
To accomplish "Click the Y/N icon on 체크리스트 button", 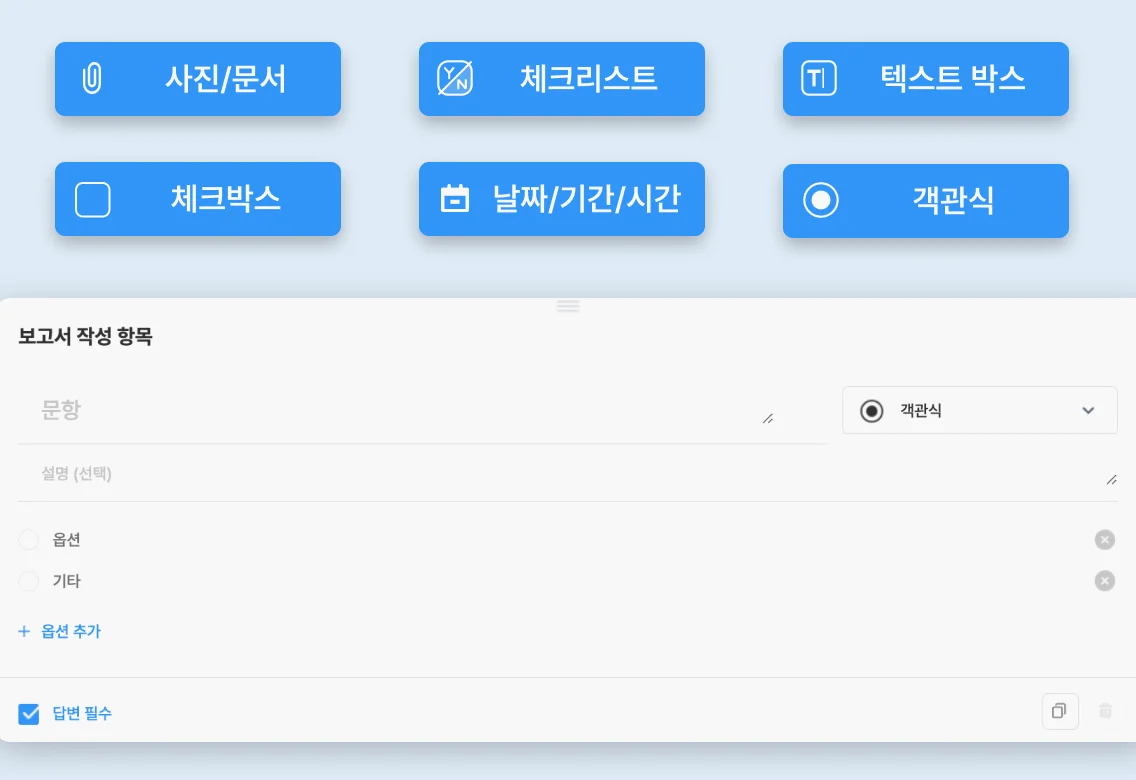I will click(455, 79).
